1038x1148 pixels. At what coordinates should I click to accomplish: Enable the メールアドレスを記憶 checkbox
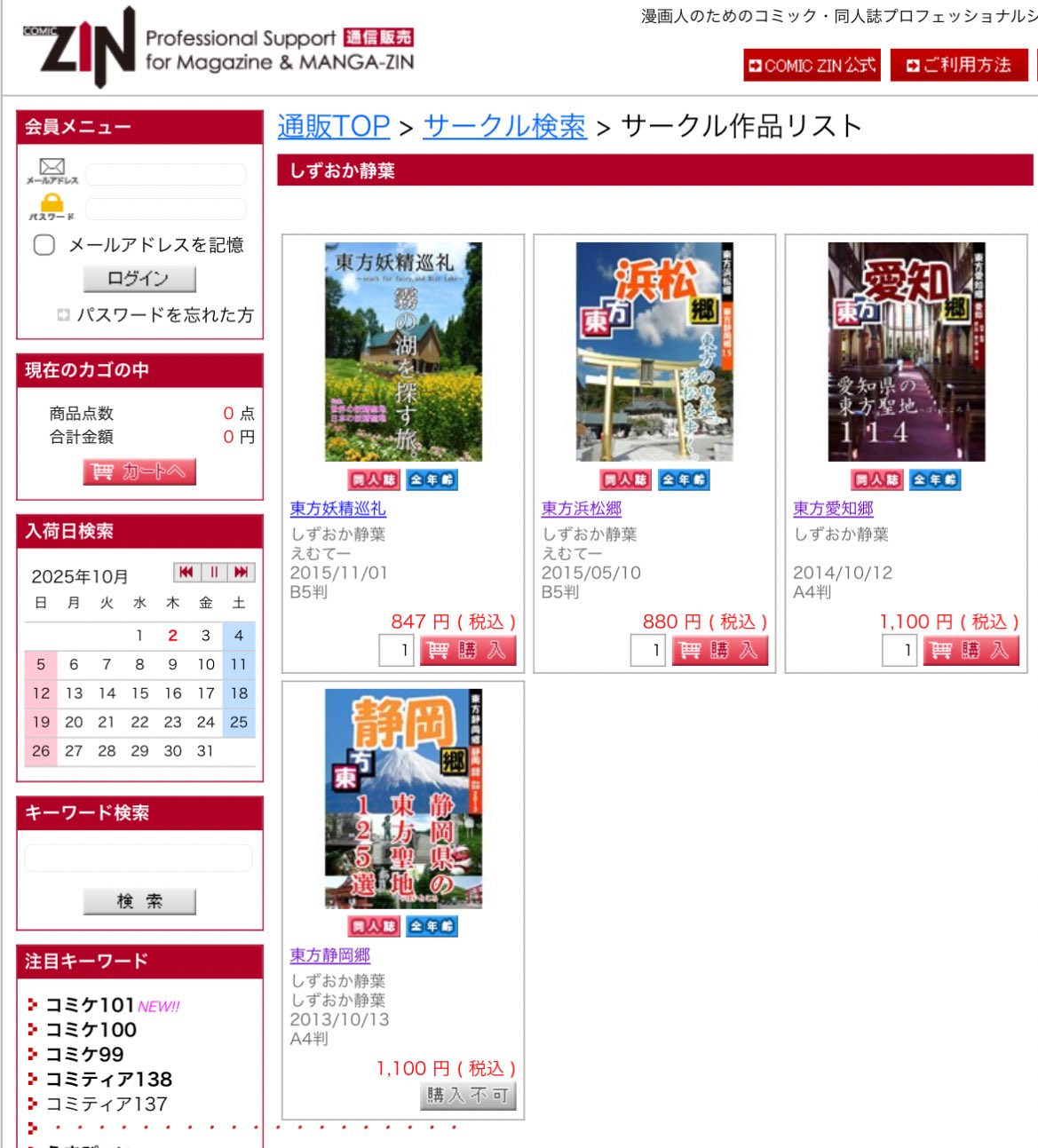coord(43,245)
